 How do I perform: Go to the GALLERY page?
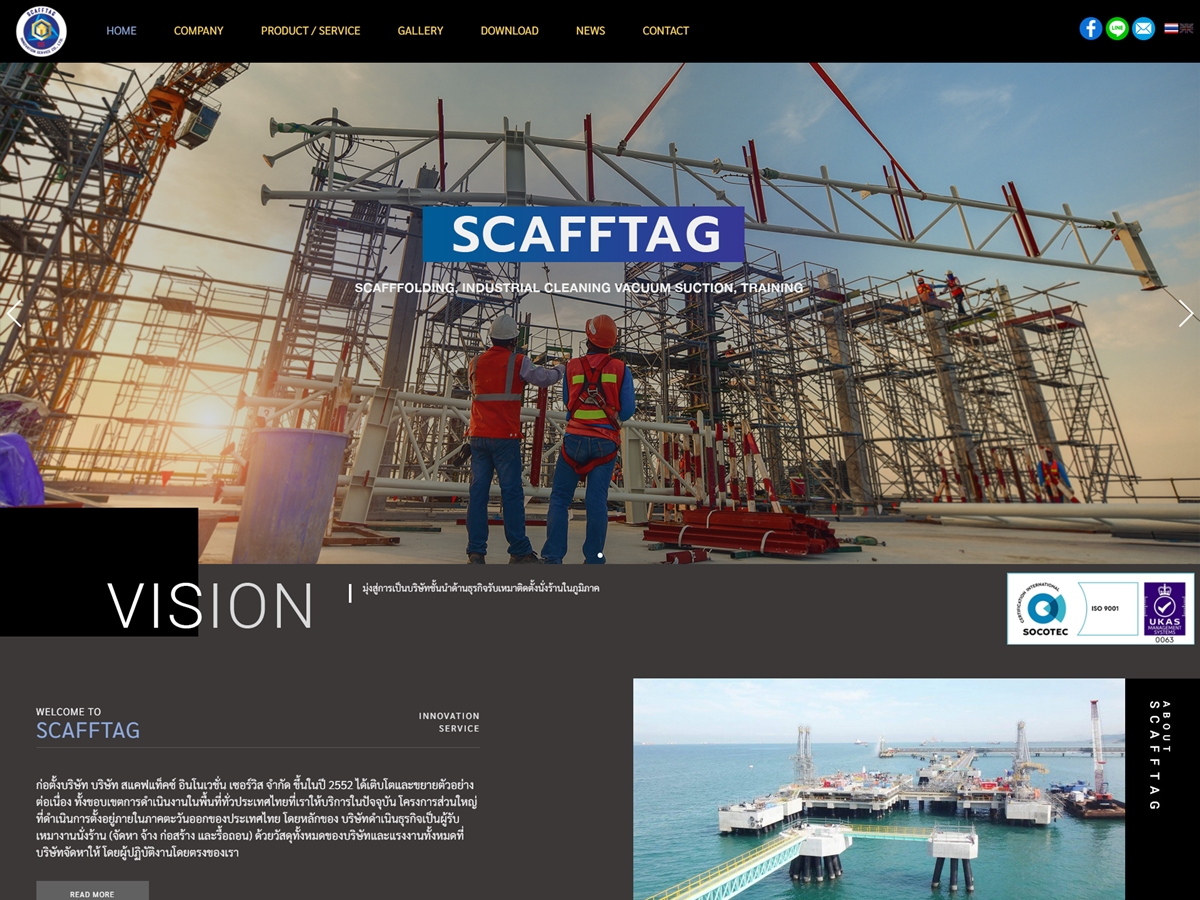pos(420,31)
